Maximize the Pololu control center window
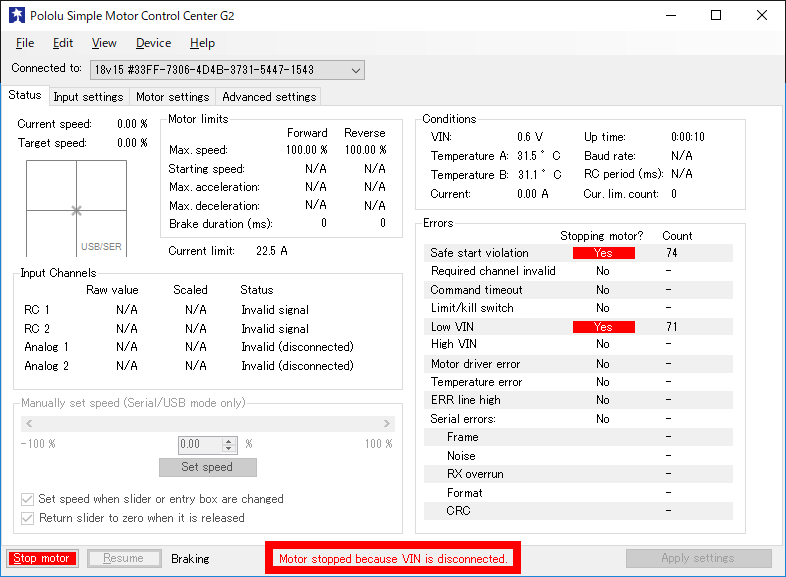 point(716,16)
